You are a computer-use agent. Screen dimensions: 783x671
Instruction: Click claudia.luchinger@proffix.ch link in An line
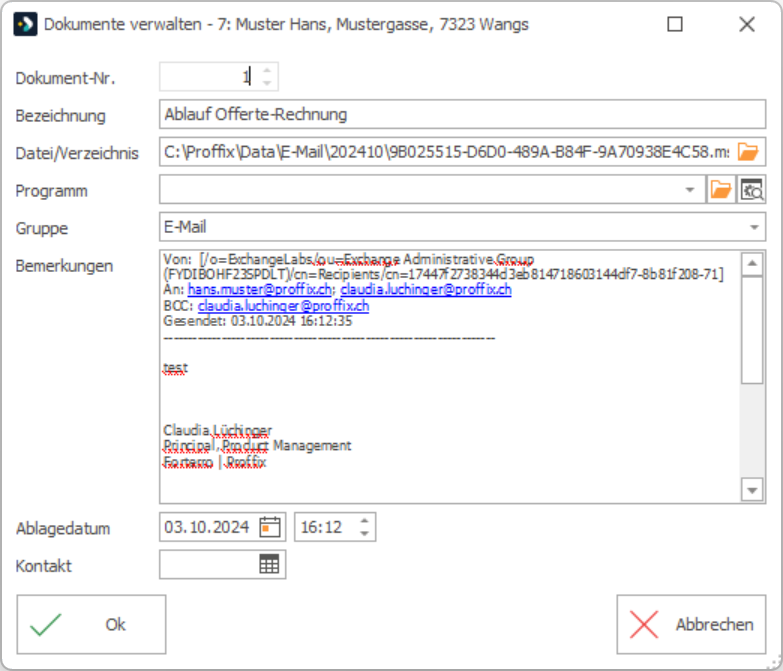click(426, 290)
